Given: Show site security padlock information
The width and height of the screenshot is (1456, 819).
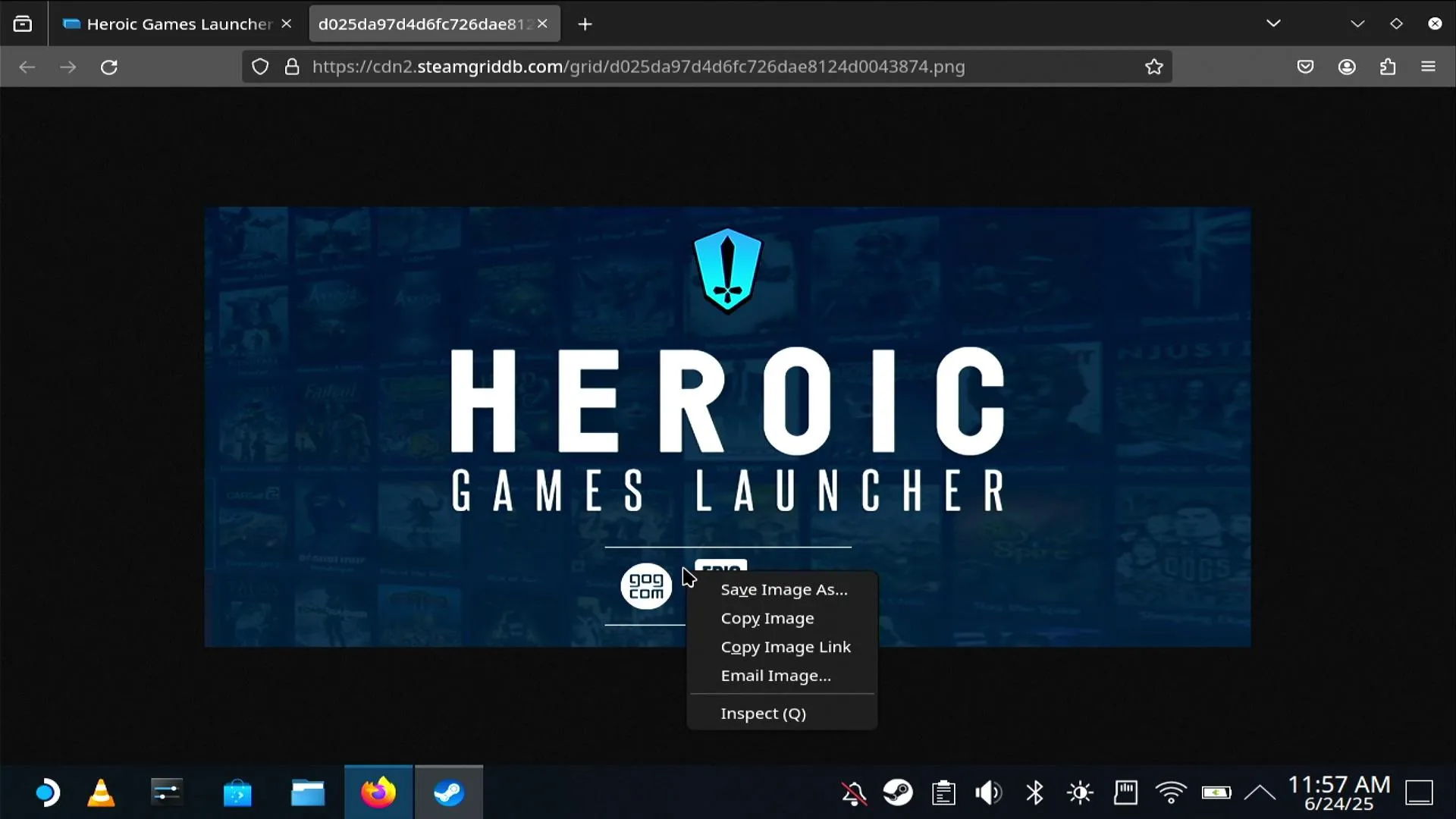Looking at the screenshot, I should pyautogui.click(x=292, y=67).
